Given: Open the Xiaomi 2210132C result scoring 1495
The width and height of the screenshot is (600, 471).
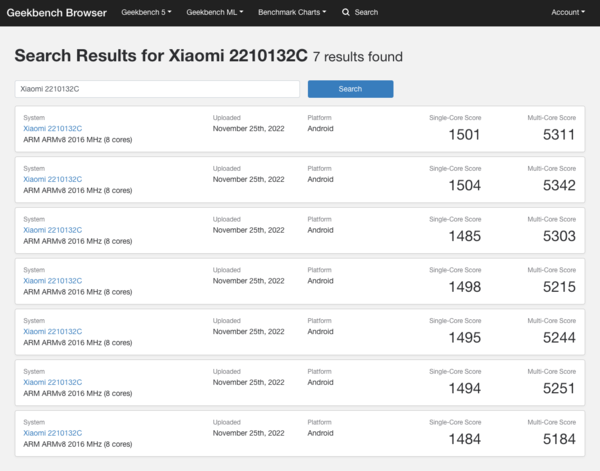Looking at the screenshot, I should [53, 331].
